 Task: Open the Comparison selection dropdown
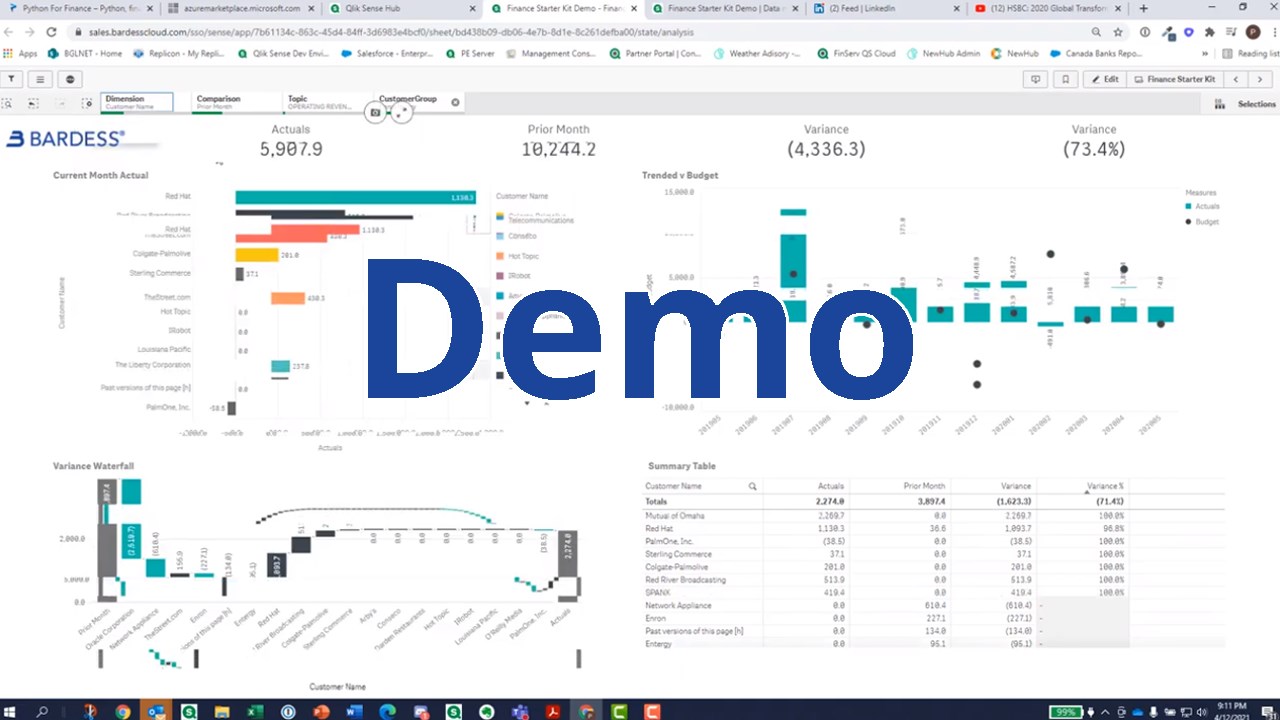click(x=236, y=102)
